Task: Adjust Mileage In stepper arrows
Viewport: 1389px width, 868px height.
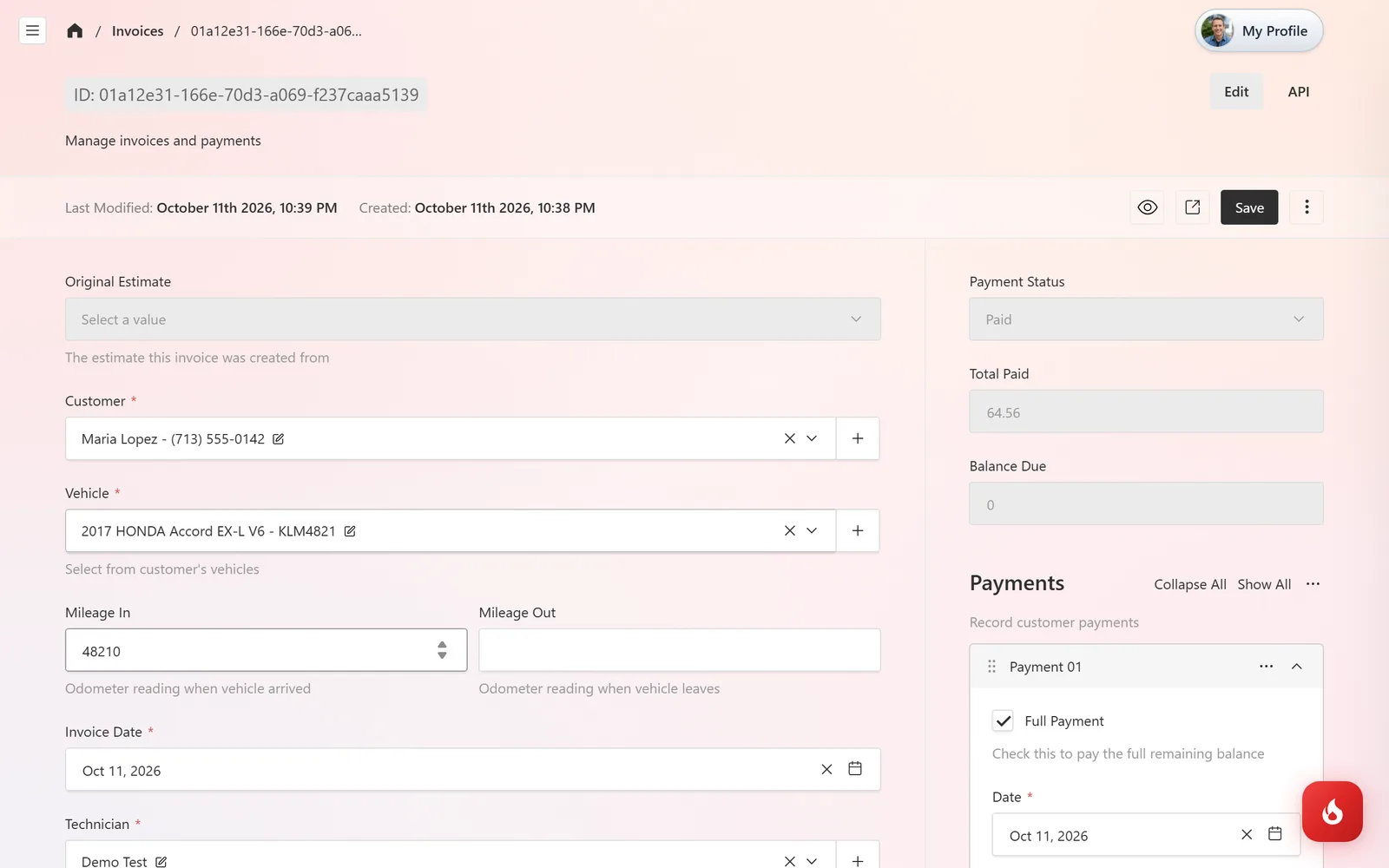Action: point(442,650)
